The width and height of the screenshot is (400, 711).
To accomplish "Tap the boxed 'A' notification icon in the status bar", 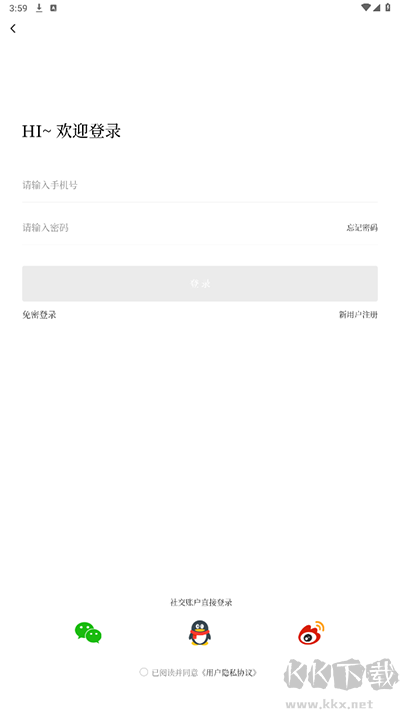I will (54, 8).
